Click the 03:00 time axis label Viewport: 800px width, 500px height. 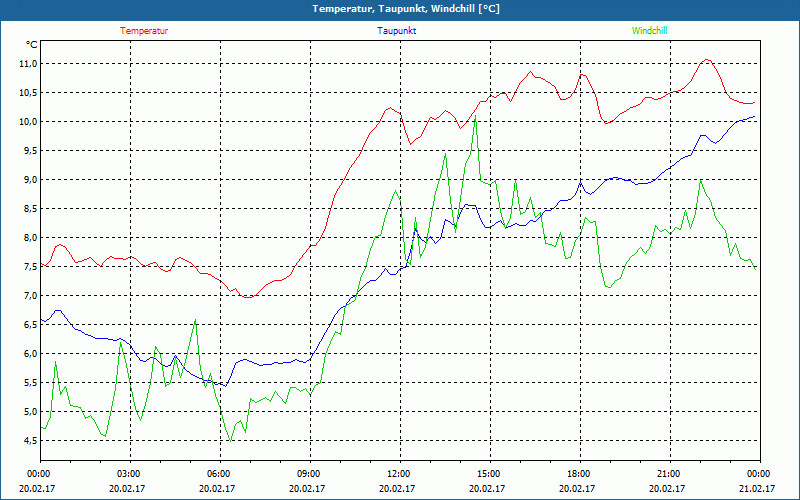pos(131,474)
